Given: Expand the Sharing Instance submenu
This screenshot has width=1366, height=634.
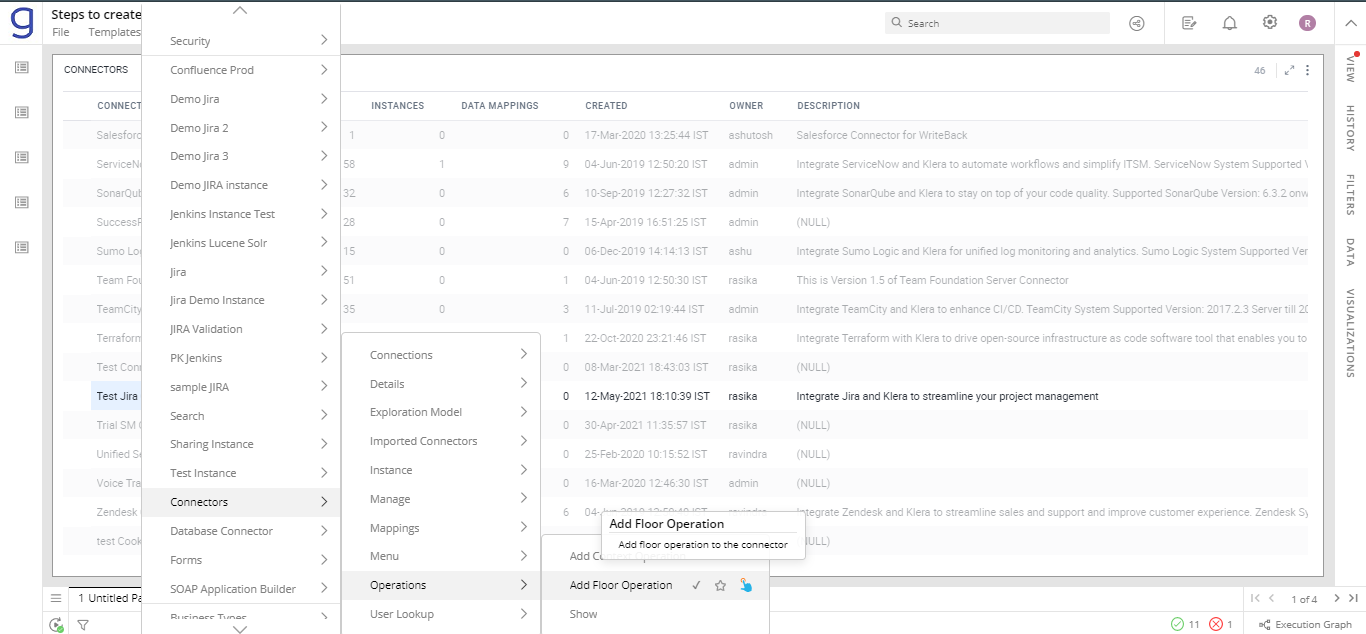Looking at the screenshot, I should pyautogui.click(x=324, y=444).
